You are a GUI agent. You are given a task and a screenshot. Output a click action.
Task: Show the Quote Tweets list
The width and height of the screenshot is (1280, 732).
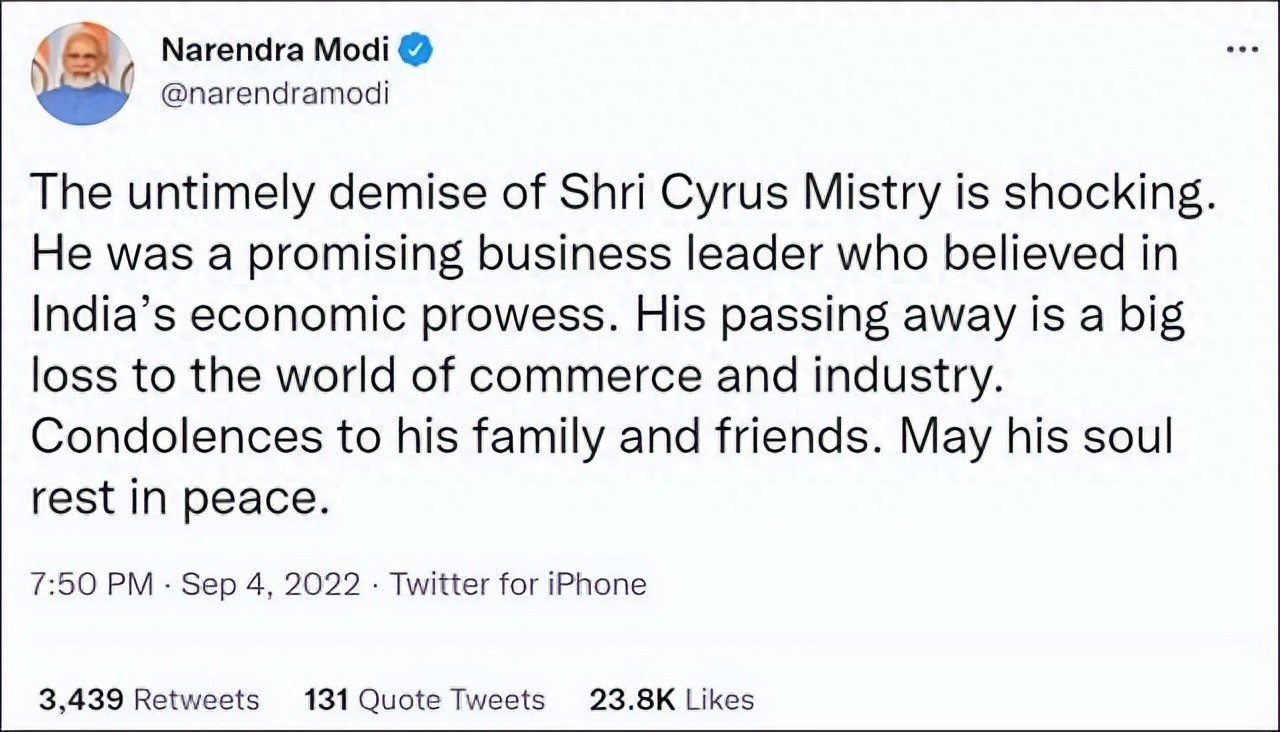(451, 699)
